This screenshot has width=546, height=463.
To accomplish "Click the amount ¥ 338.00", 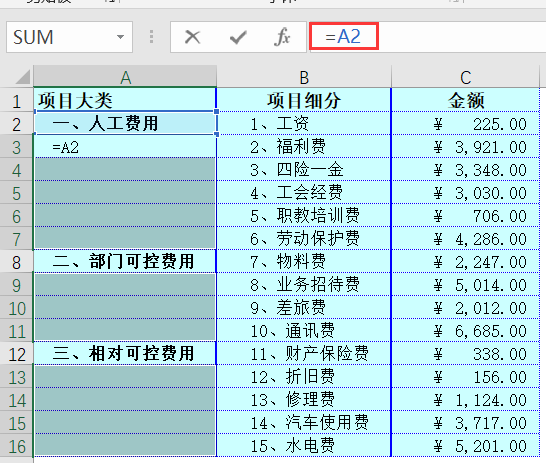I will [x=465, y=353].
